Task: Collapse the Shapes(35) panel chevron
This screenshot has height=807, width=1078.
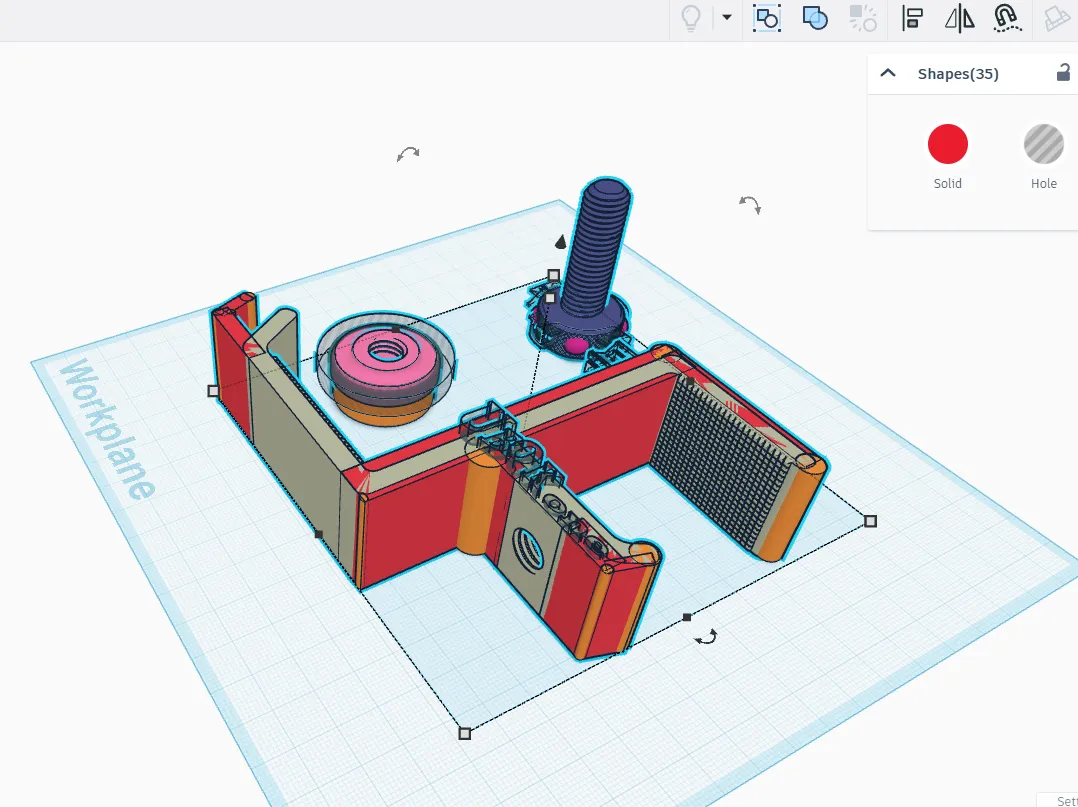Action: 888,73
